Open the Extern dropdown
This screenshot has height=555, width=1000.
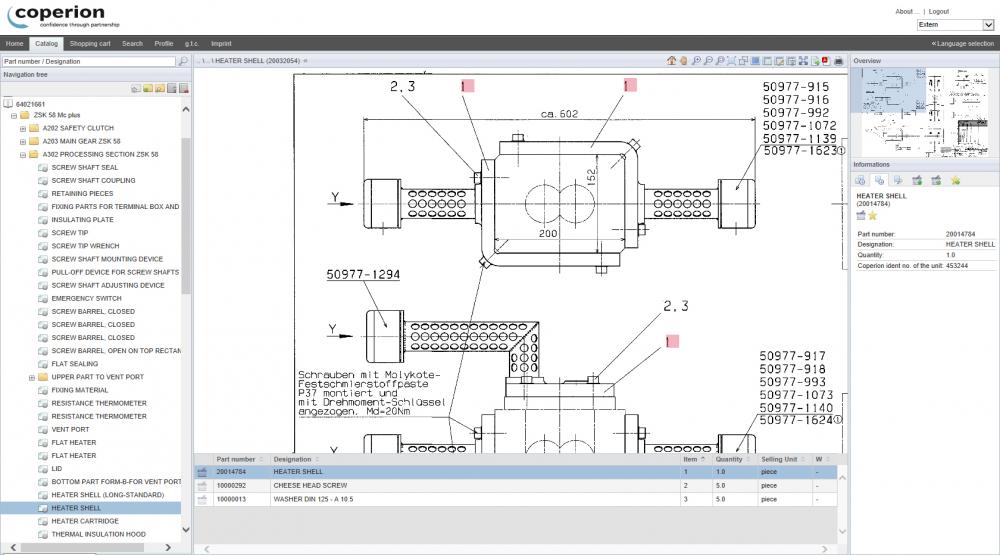pos(955,25)
